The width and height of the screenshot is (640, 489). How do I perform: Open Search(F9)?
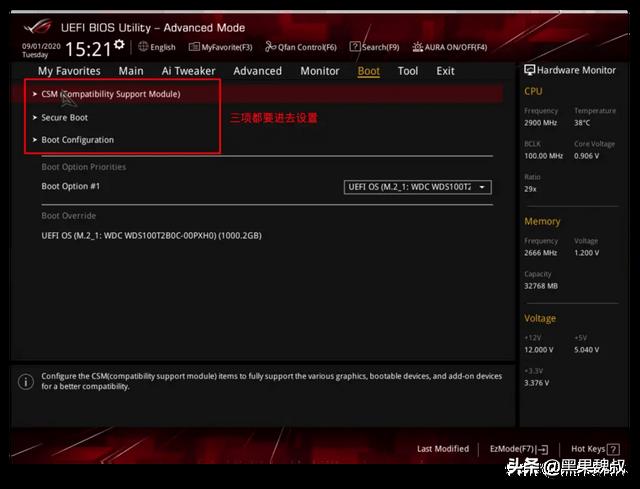(375, 47)
